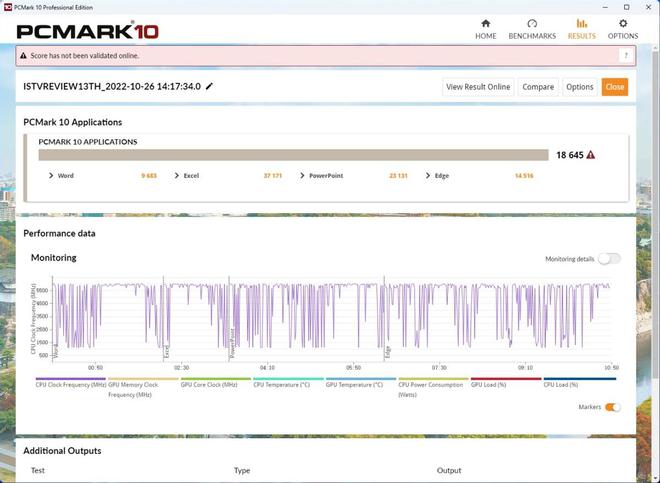Open the Benchmarks gauge icon

[x=532, y=24]
